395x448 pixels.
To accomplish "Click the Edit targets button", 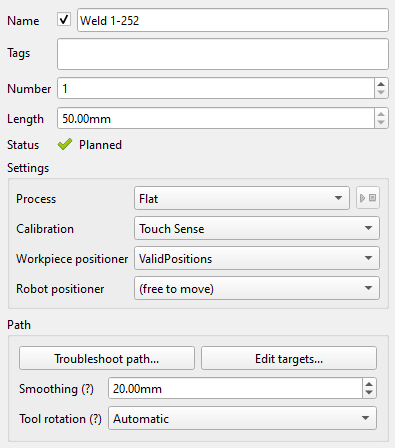I will (x=289, y=358).
